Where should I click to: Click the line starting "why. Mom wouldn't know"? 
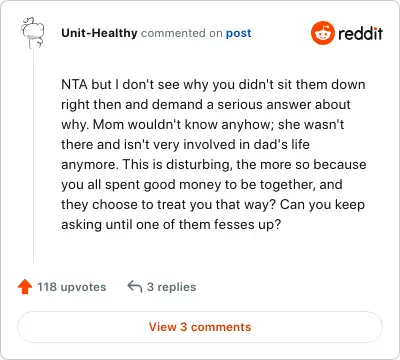(x=202, y=124)
